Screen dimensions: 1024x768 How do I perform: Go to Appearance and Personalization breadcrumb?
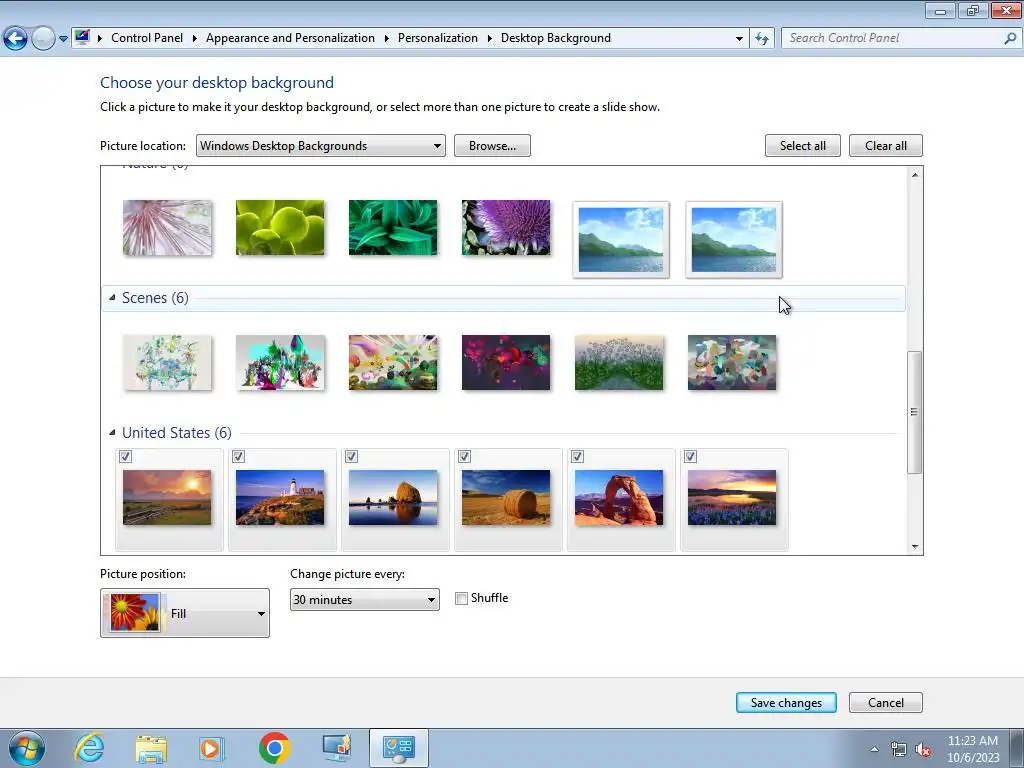290,38
